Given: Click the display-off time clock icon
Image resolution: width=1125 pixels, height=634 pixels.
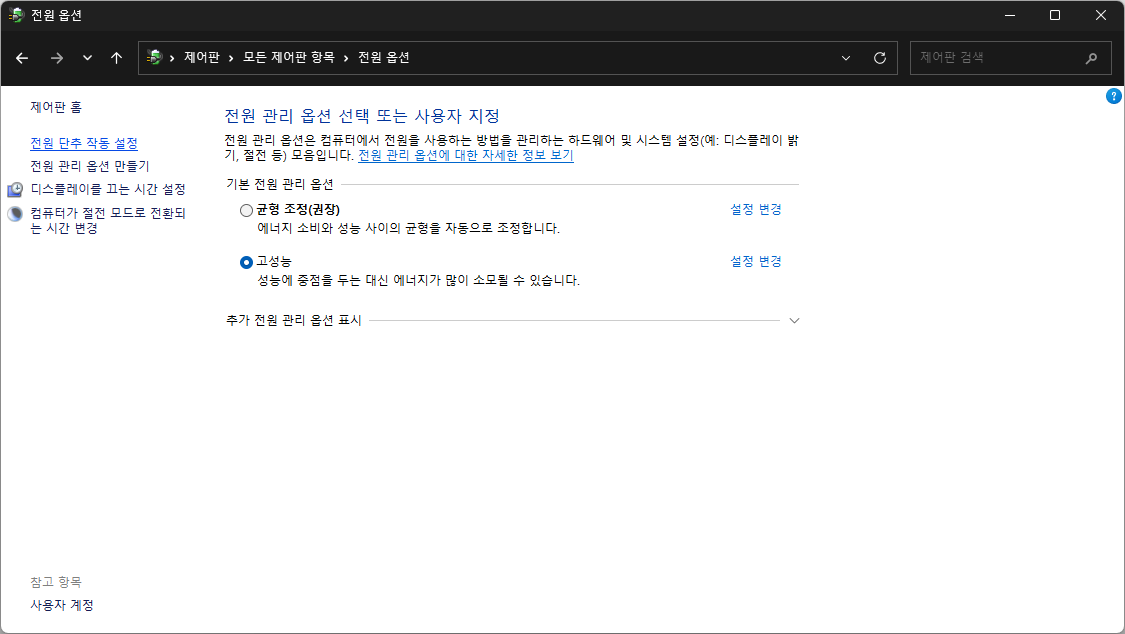Looking at the screenshot, I should pyautogui.click(x=15, y=189).
